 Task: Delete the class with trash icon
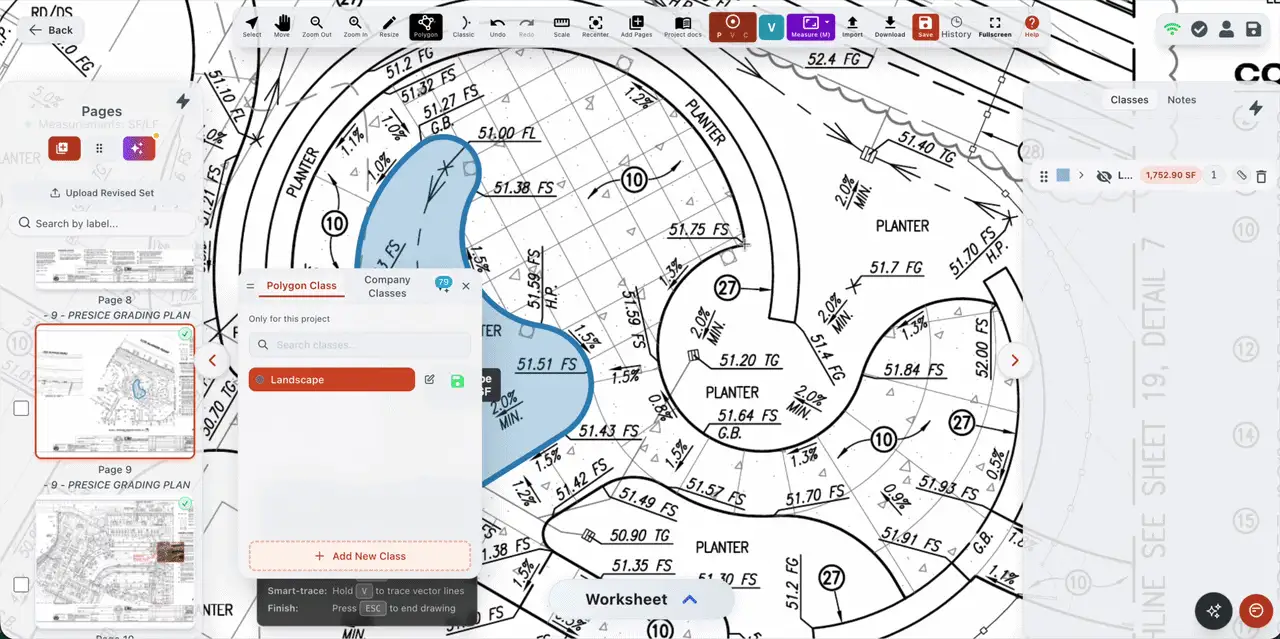(x=1261, y=176)
